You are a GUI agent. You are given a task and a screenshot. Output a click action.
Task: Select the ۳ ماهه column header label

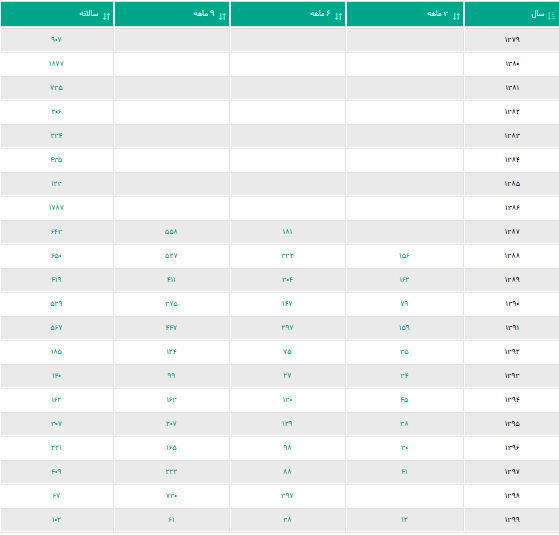pos(437,14)
